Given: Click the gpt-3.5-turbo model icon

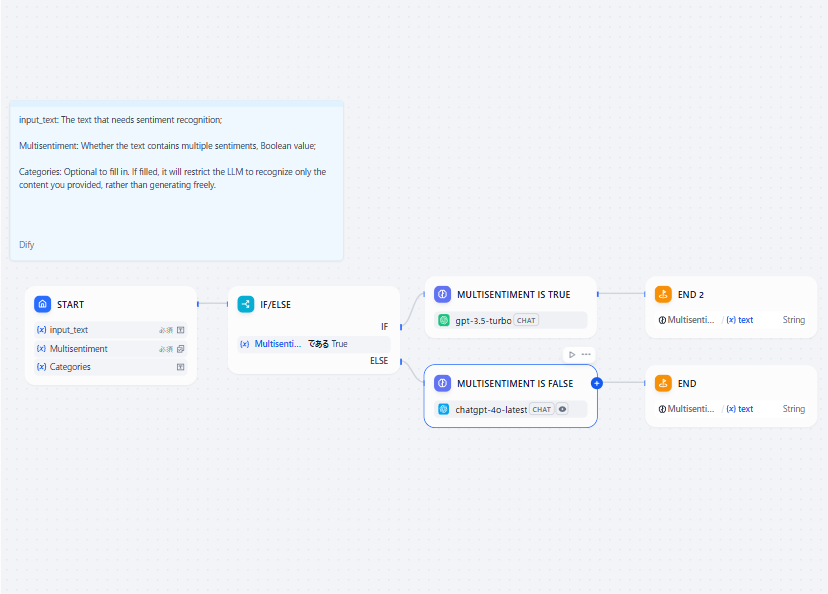Looking at the screenshot, I should point(444,320).
